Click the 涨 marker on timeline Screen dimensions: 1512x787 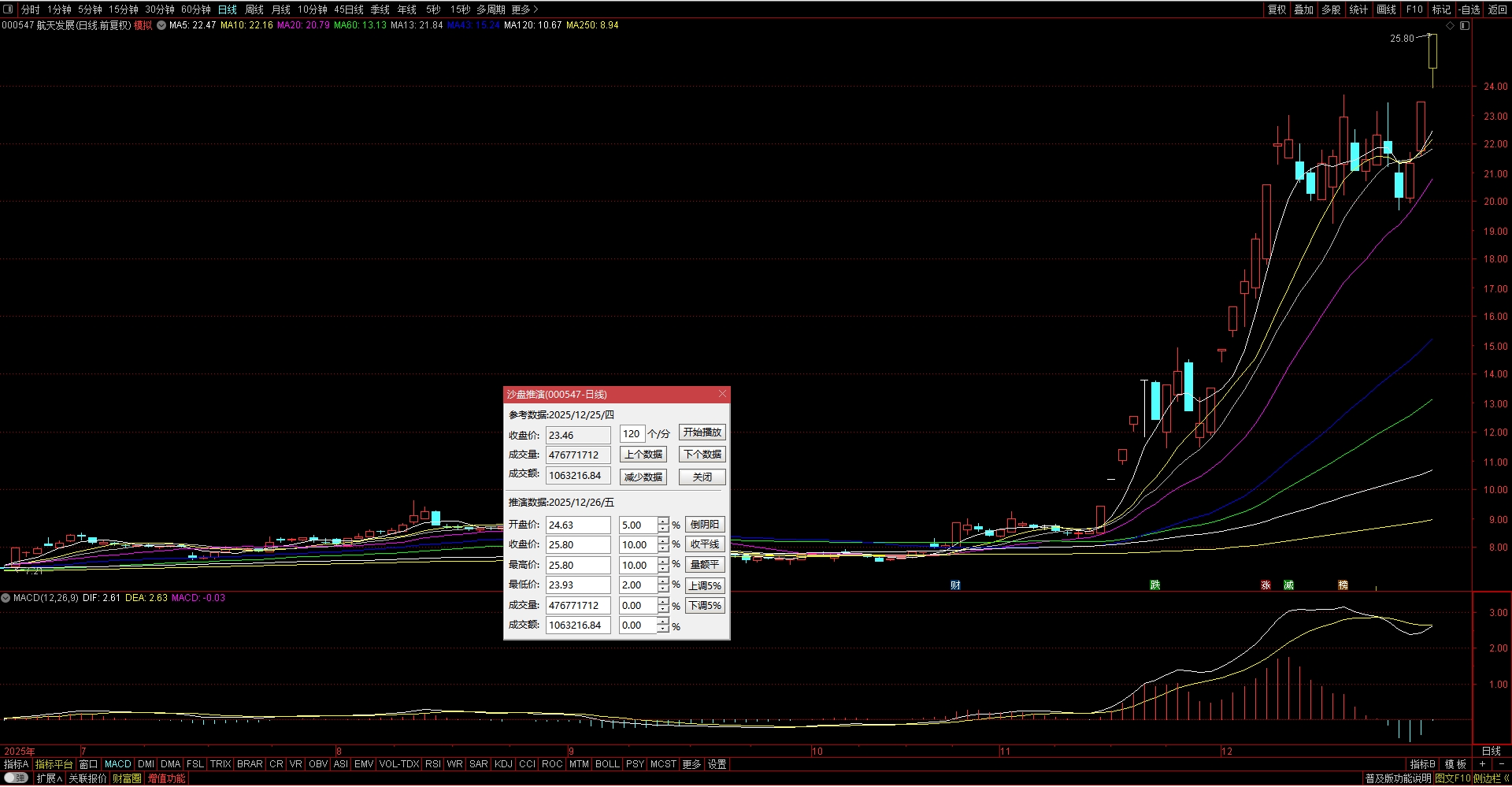point(1266,585)
